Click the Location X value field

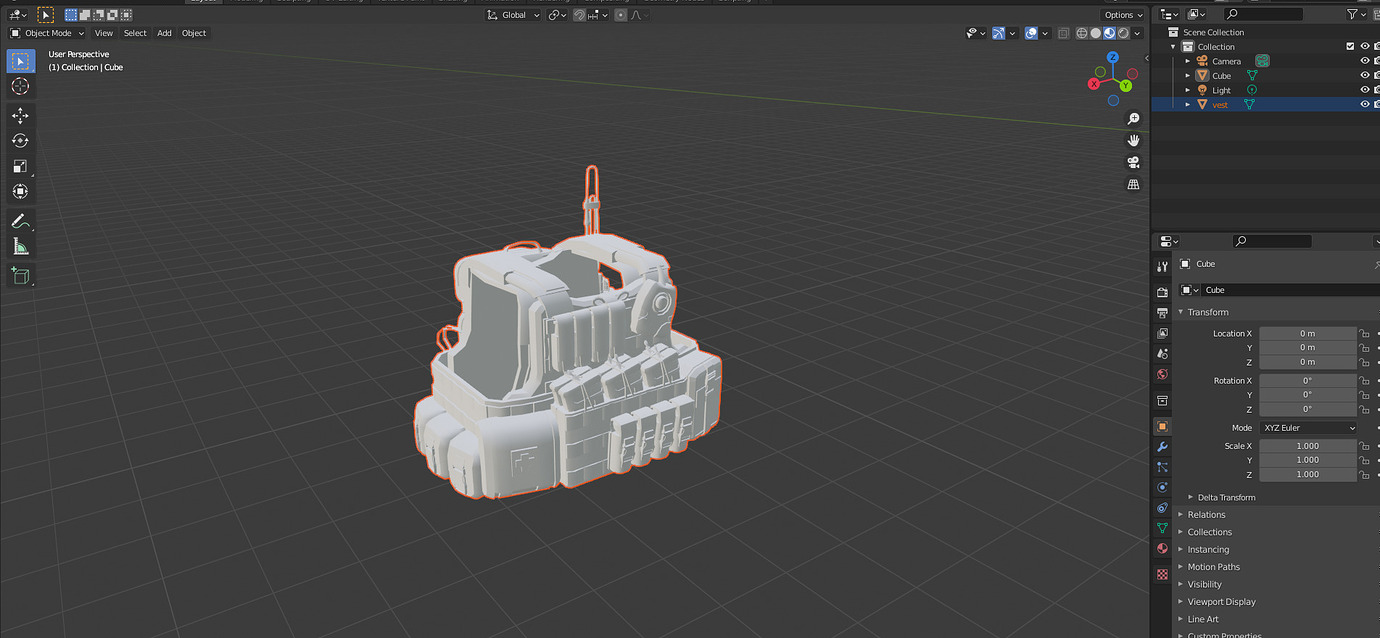click(x=1307, y=333)
